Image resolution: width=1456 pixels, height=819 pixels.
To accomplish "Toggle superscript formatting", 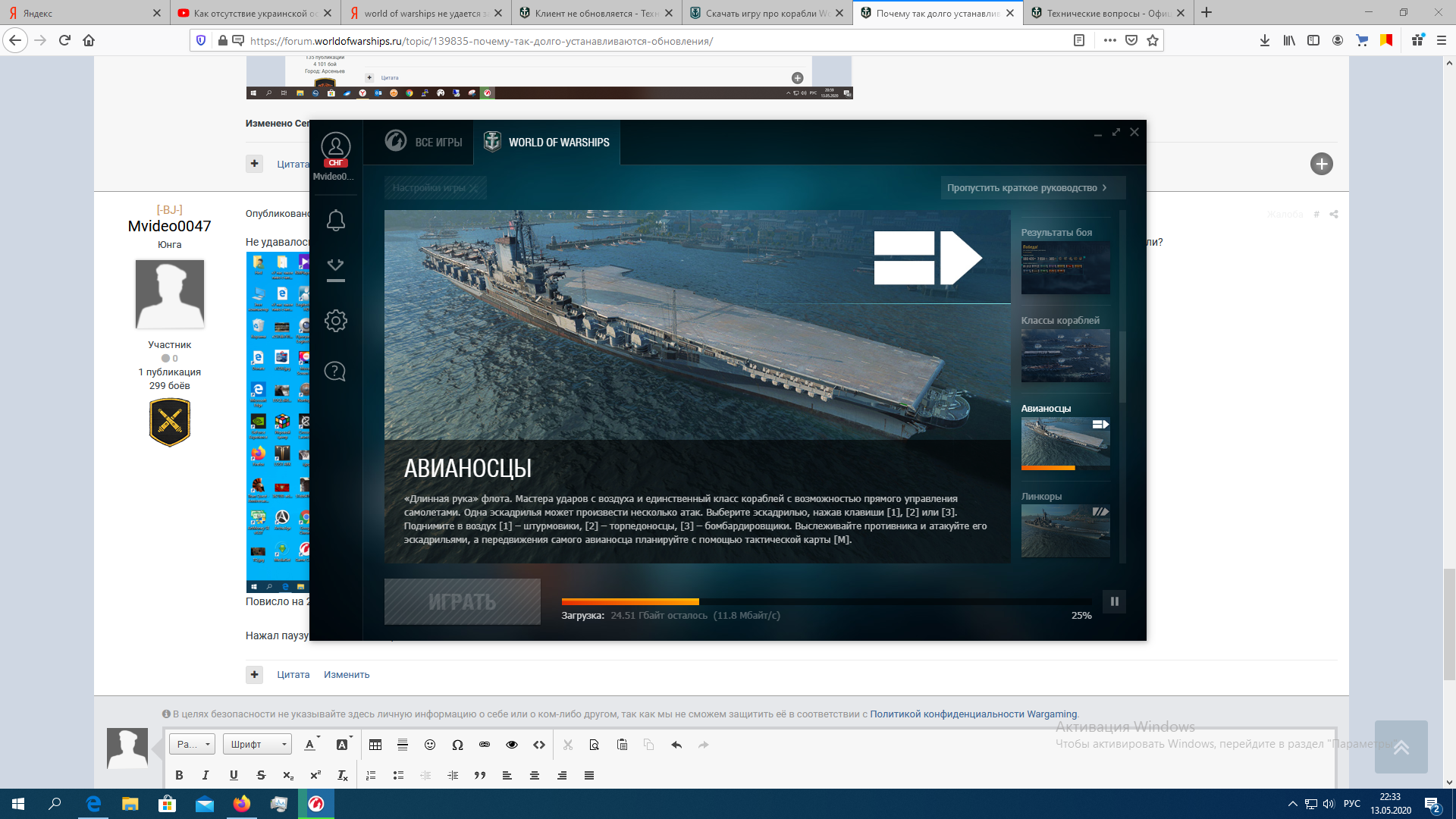I will click(x=315, y=775).
